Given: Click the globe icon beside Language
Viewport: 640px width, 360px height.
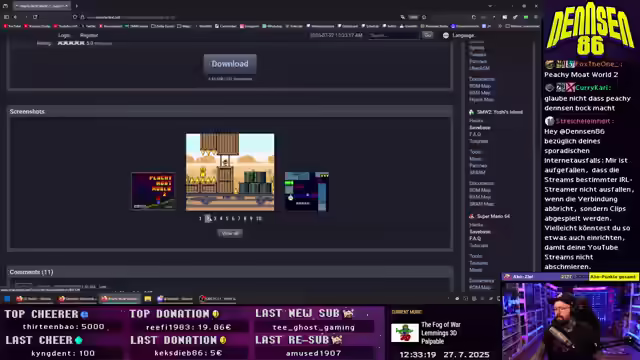Looking at the screenshot, I should [x=446, y=36].
